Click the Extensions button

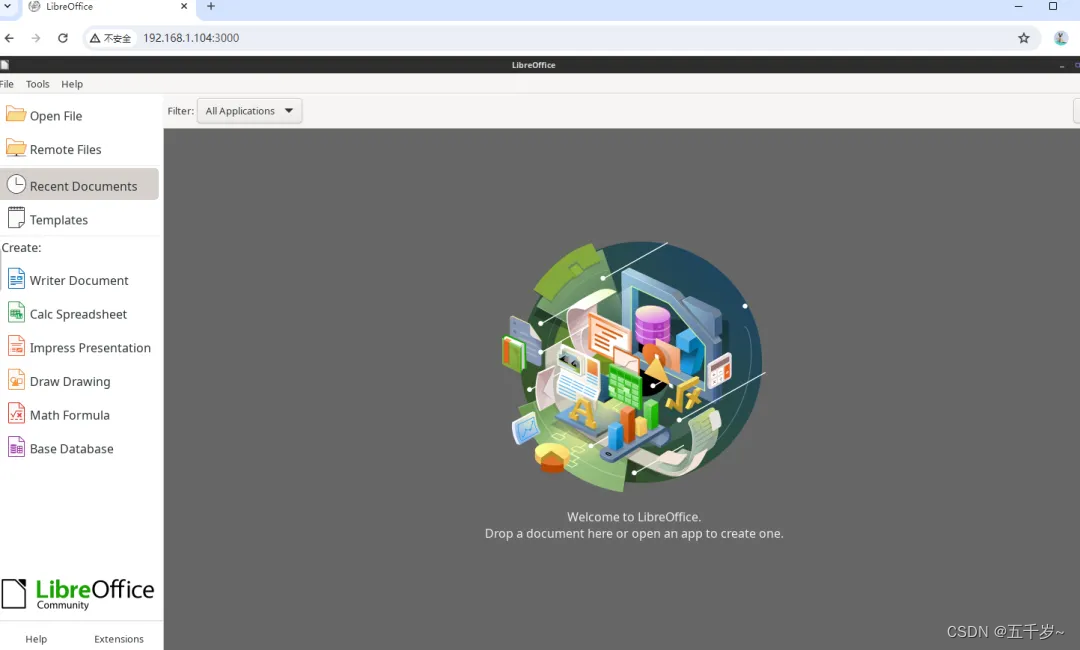119,639
